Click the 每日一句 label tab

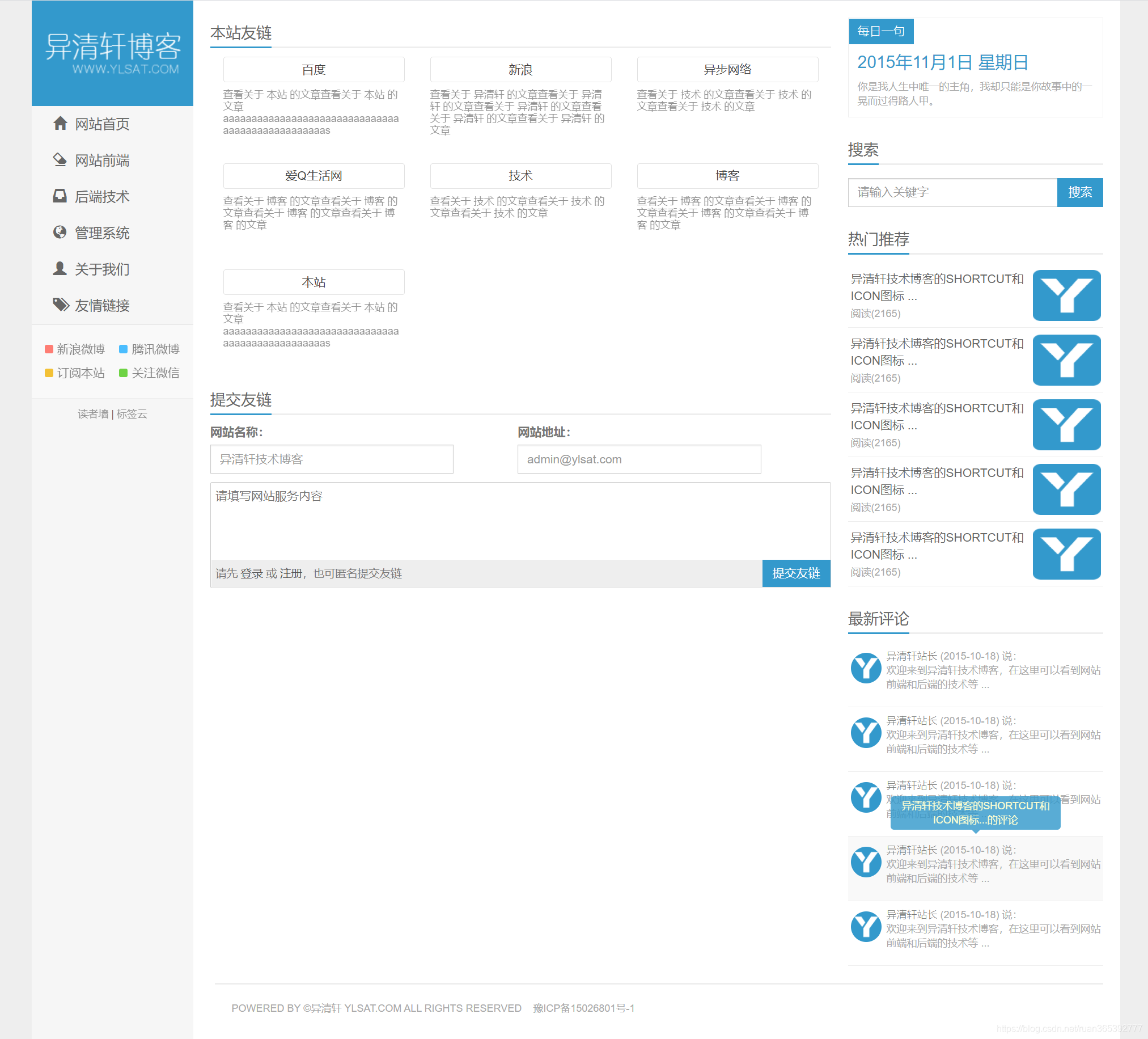point(881,31)
